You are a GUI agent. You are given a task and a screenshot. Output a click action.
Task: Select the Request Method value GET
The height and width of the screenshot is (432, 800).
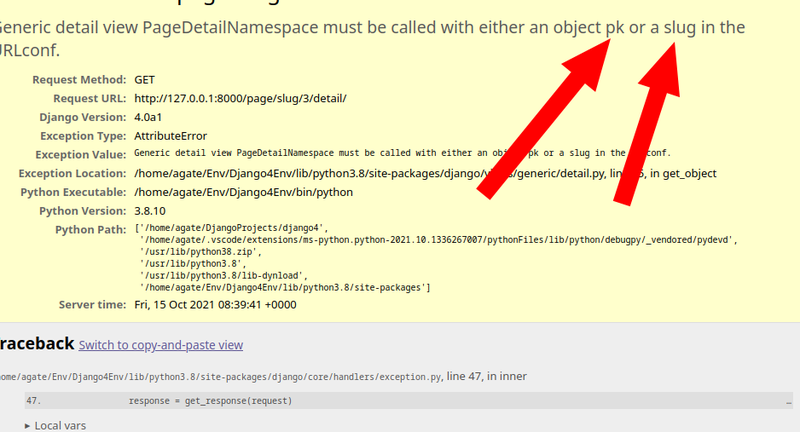click(x=144, y=80)
